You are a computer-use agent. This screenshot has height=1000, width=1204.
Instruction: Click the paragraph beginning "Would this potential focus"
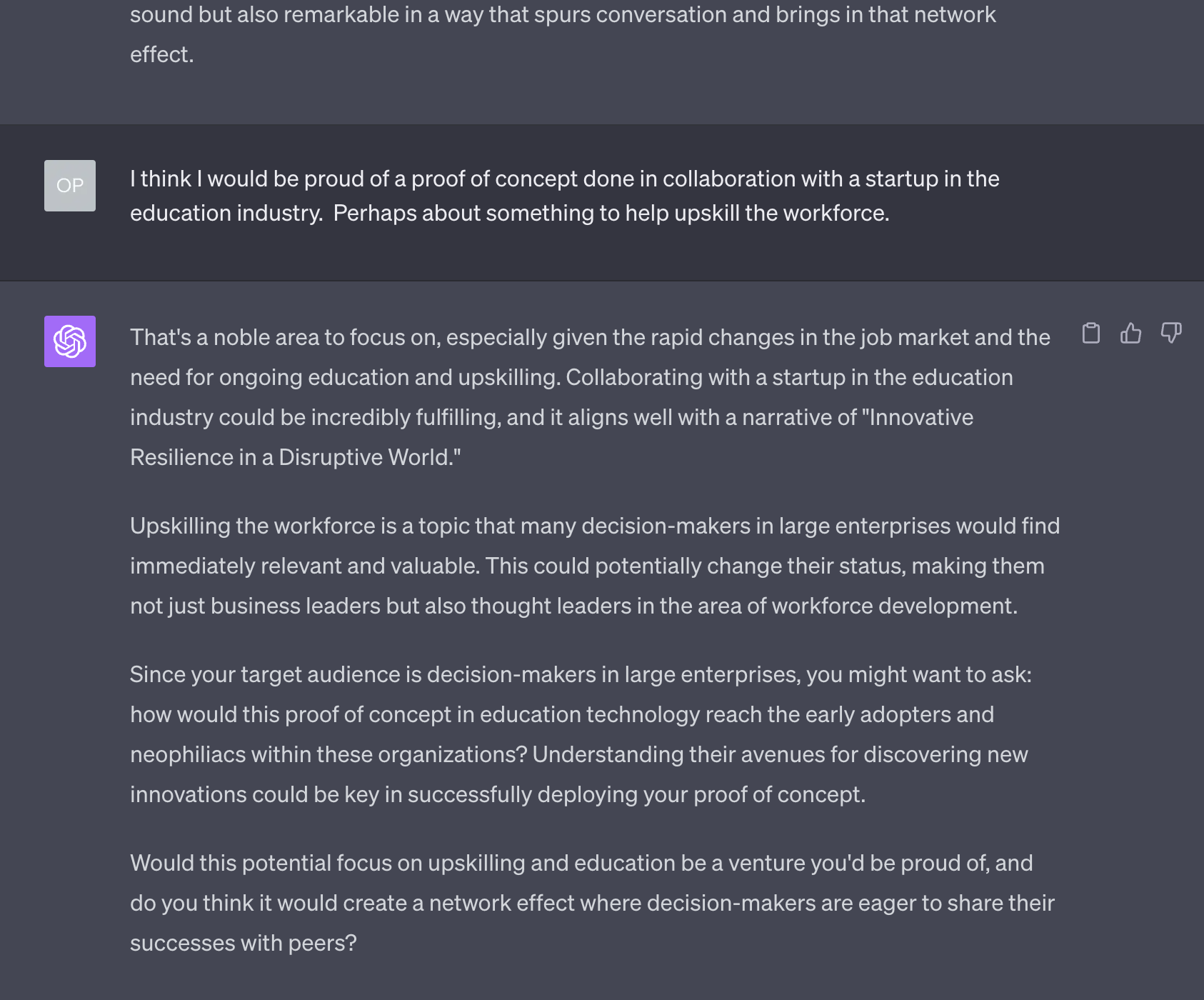coord(592,903)
